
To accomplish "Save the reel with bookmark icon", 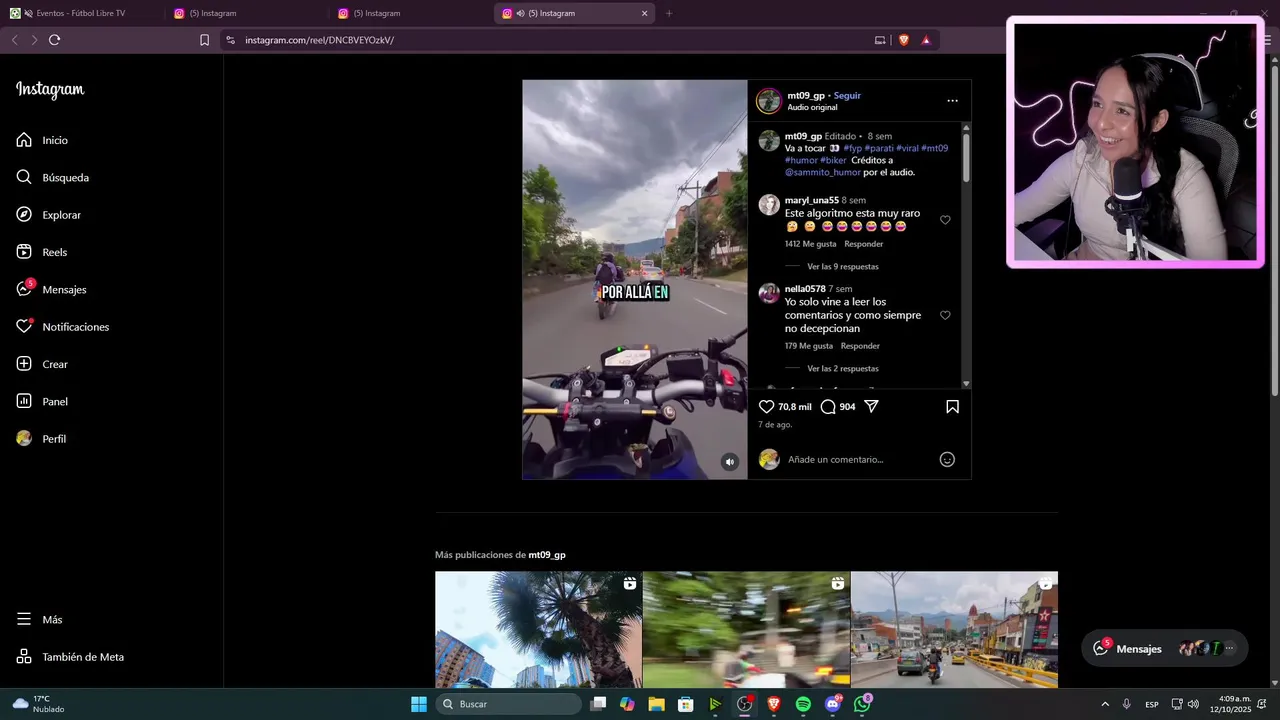I will pyautogui.click(x=952, y=407).
